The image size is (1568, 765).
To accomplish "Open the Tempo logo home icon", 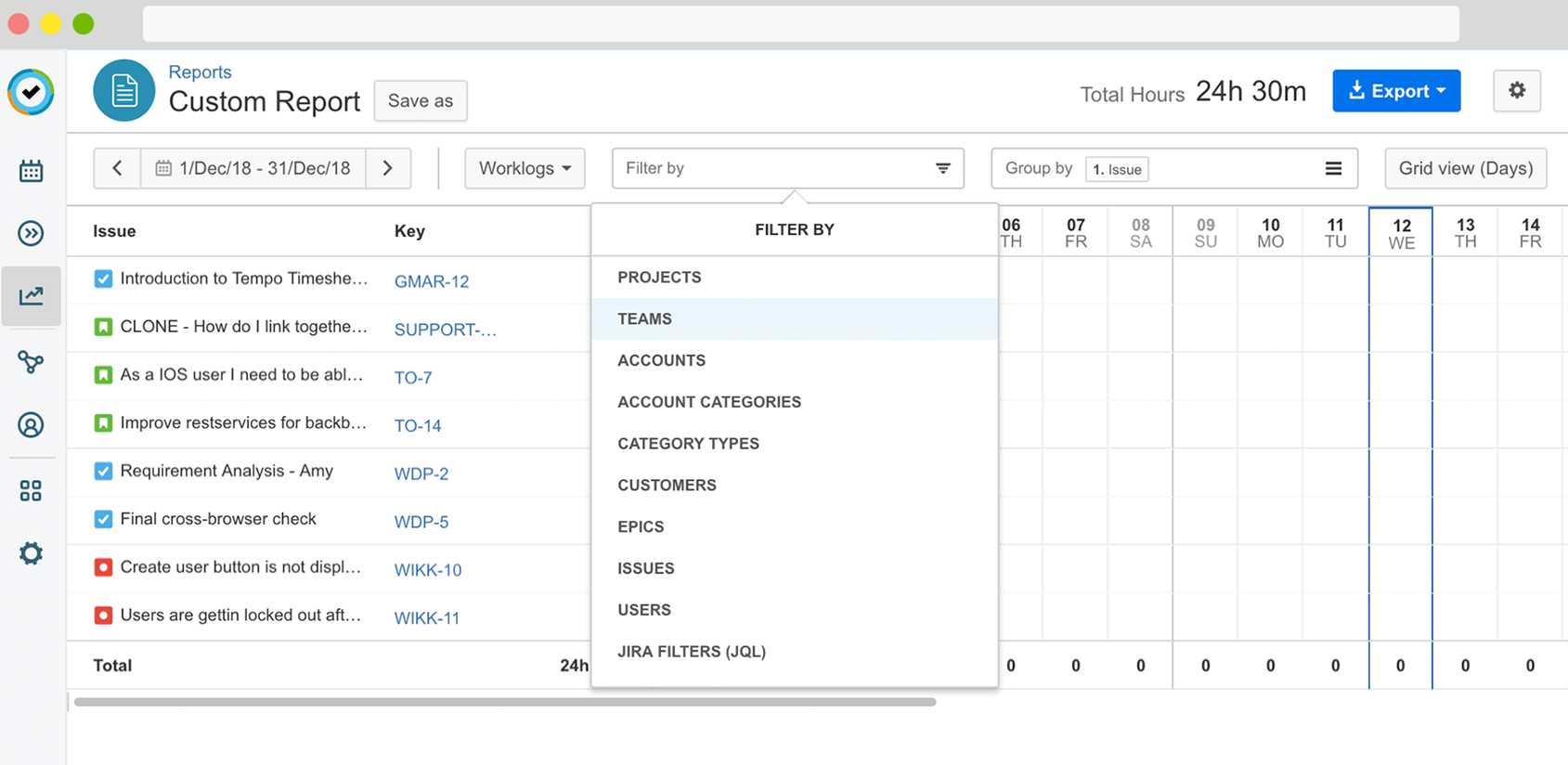I will point(31,92).
